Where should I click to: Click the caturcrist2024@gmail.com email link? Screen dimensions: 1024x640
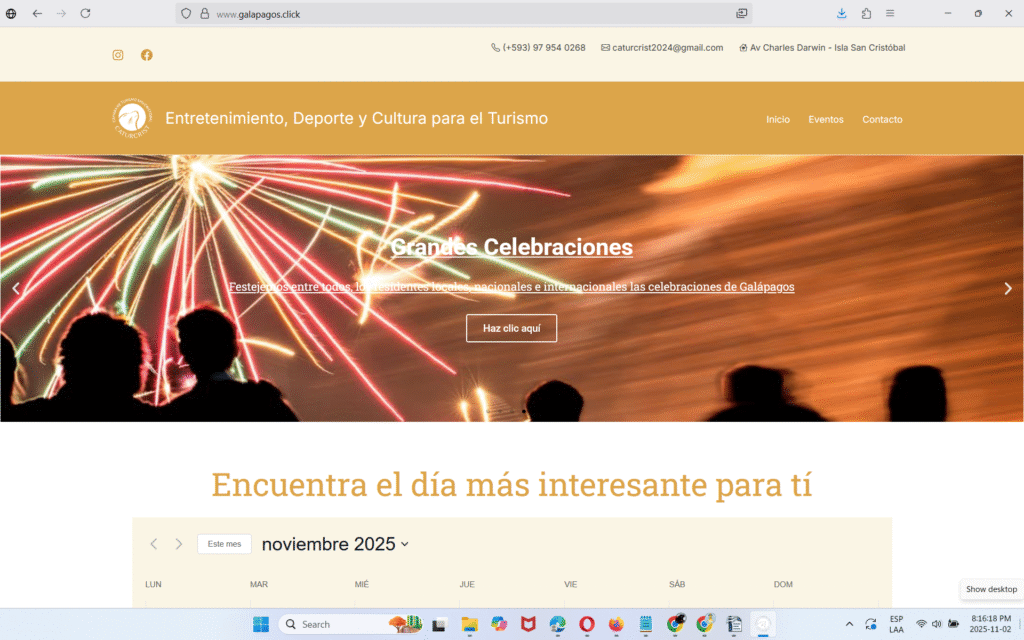coord(667,47)
